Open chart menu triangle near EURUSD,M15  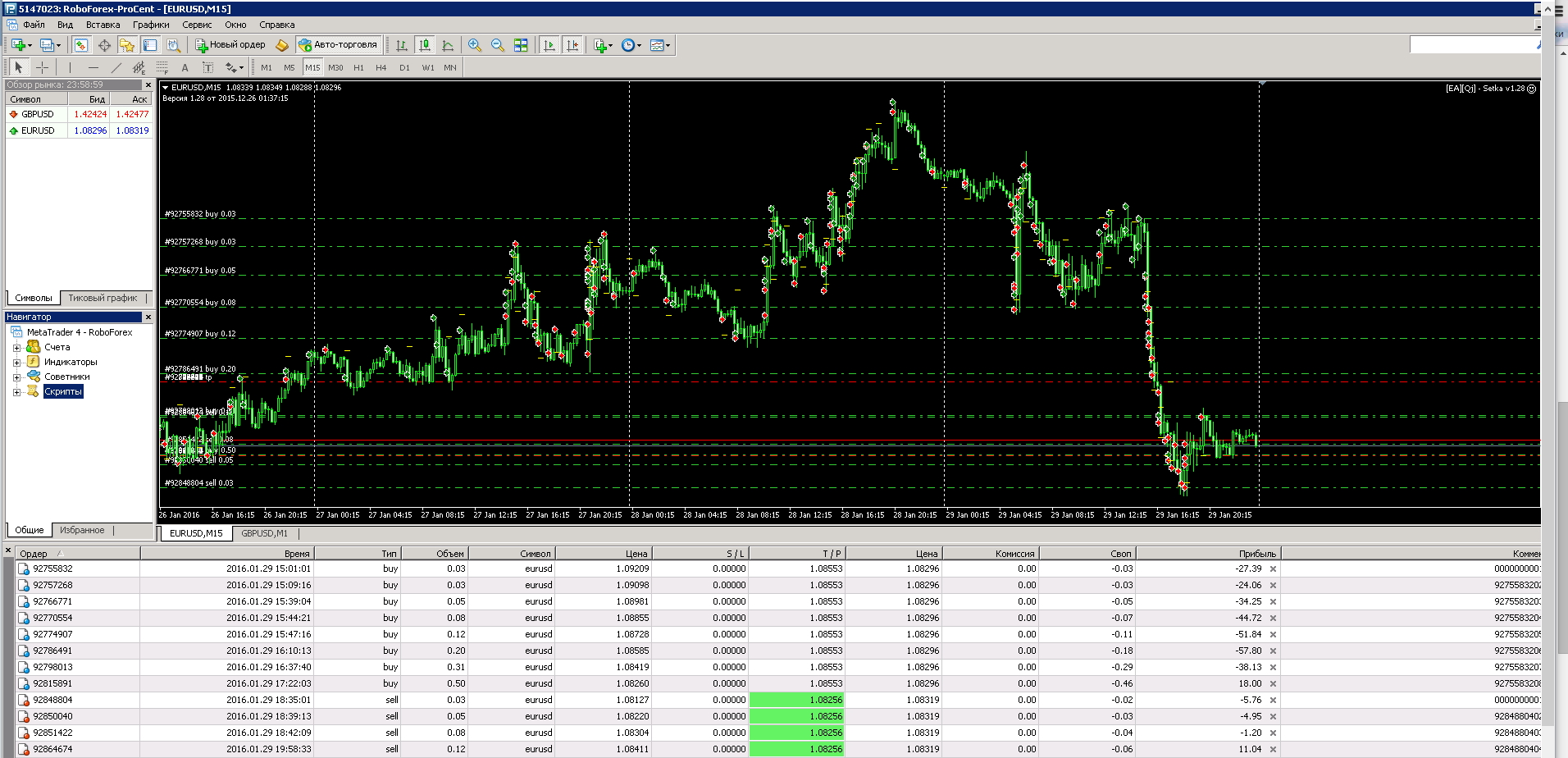[165, 87]
